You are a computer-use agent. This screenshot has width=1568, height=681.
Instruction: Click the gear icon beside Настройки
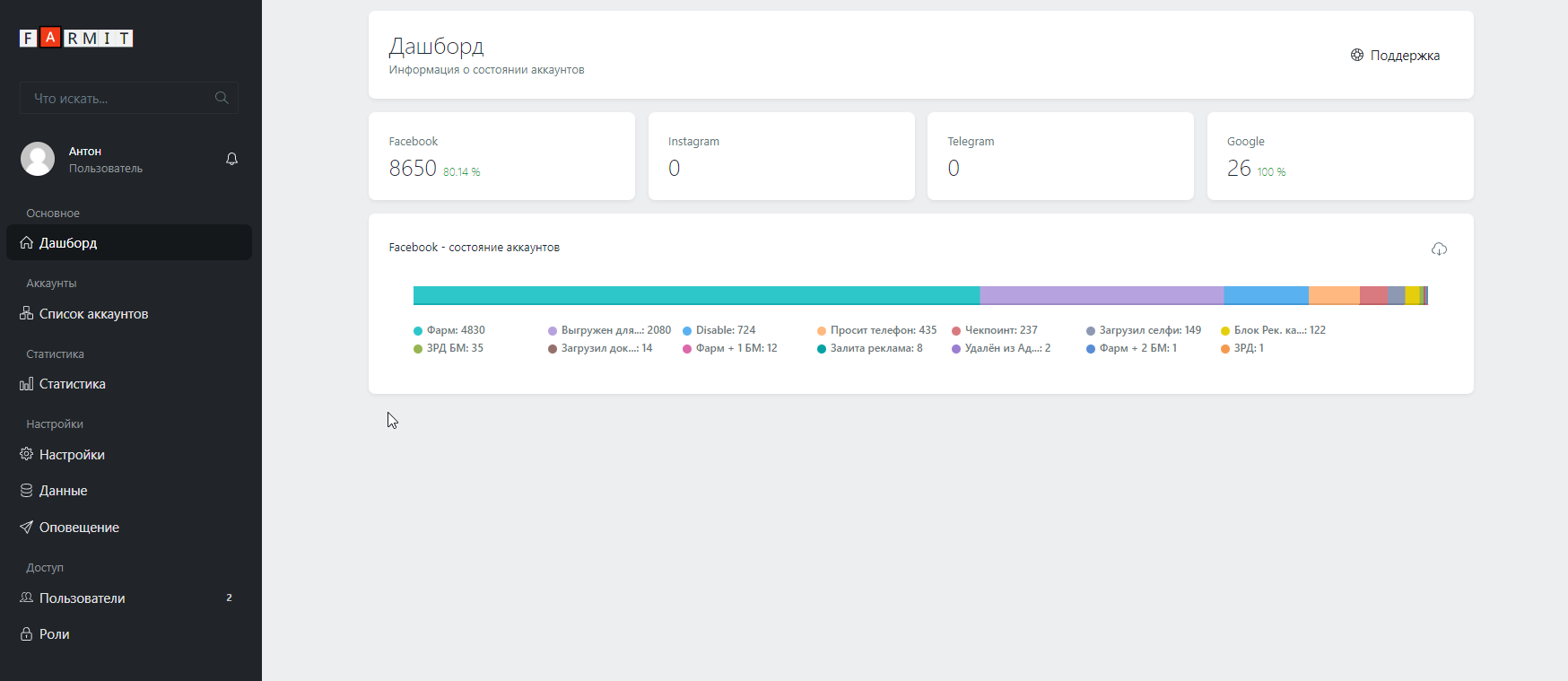(27, 454)
